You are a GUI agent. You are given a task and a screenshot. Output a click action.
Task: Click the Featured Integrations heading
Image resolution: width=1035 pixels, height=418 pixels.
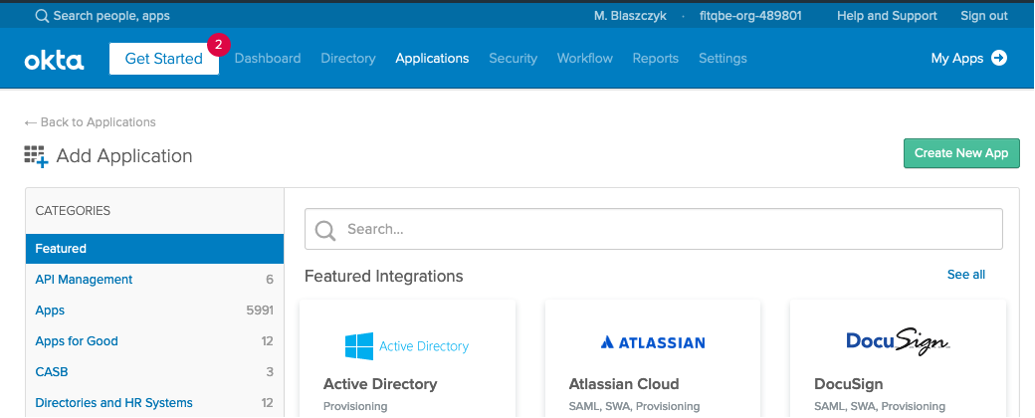(384, 276)
